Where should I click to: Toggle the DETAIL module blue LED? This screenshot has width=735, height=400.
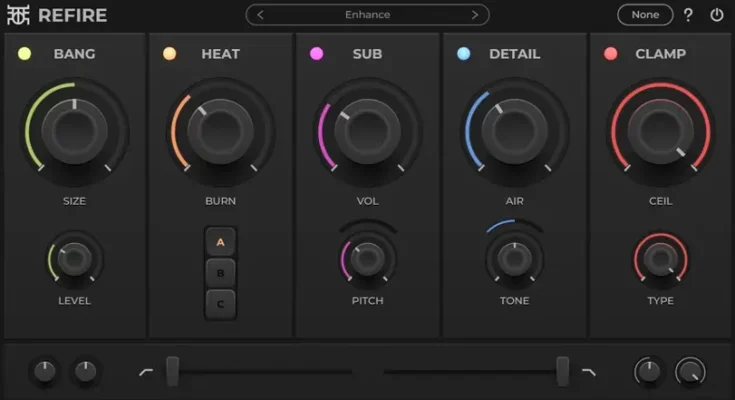(x=464, y=54)
